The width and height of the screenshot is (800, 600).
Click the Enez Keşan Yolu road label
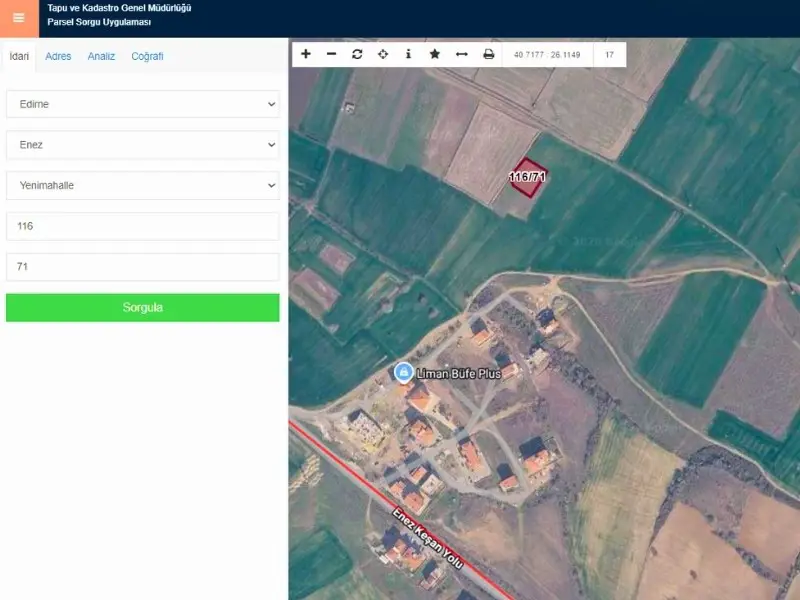point(428,538)
